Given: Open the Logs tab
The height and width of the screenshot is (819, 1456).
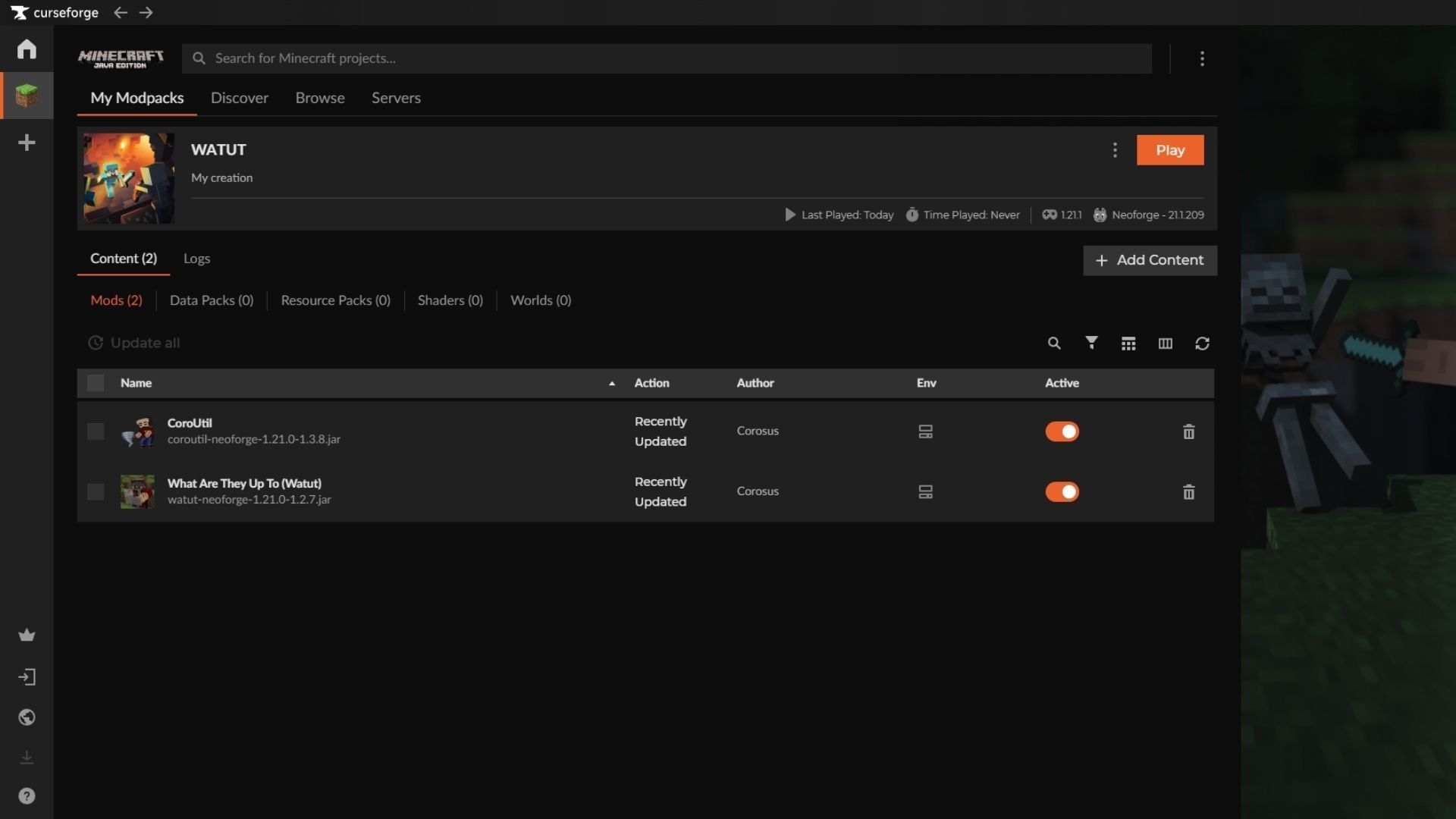Looking at the screenshot, I should pos(196,259).
